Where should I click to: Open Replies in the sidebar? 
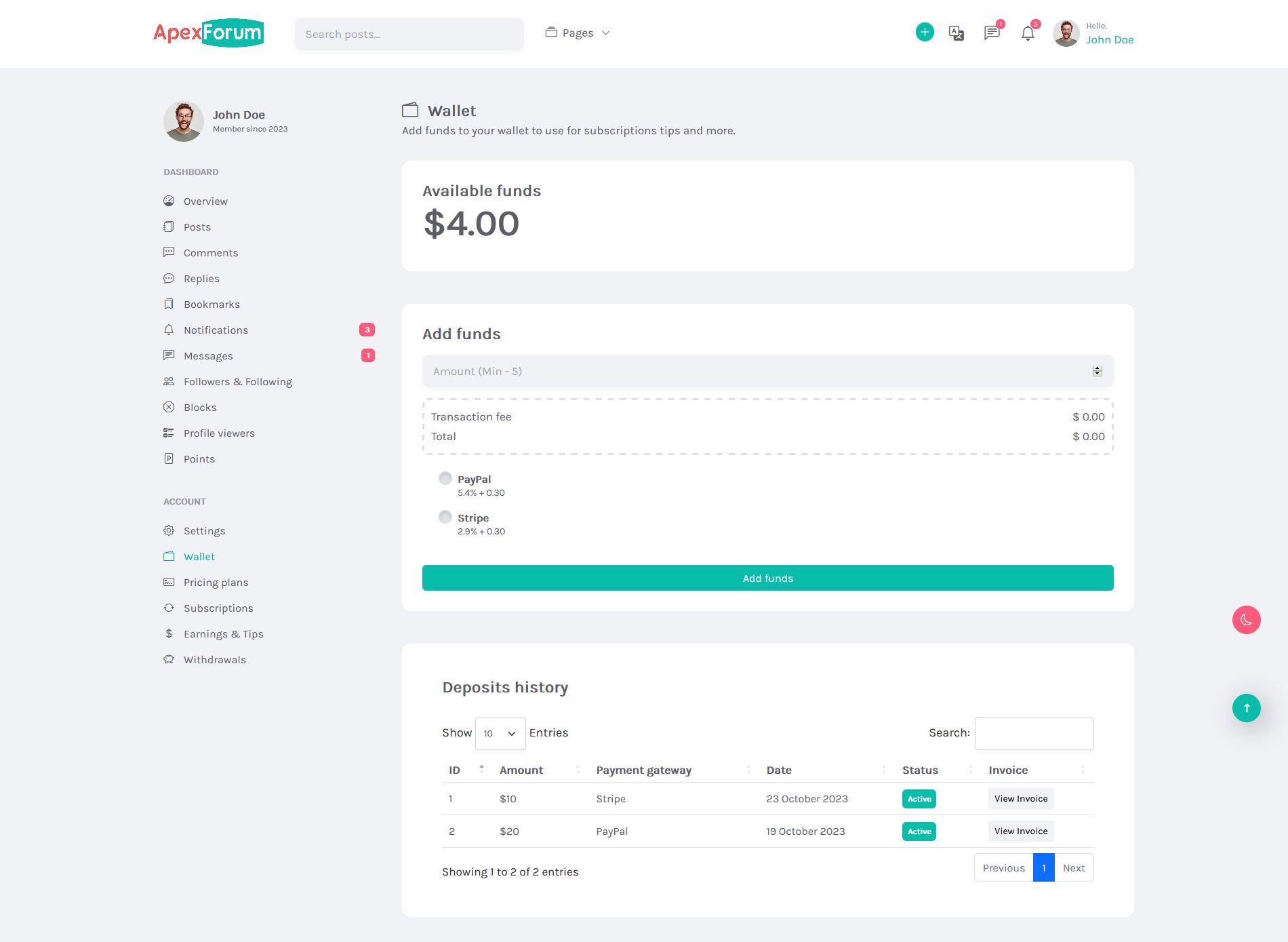click(x=201, y=279)
